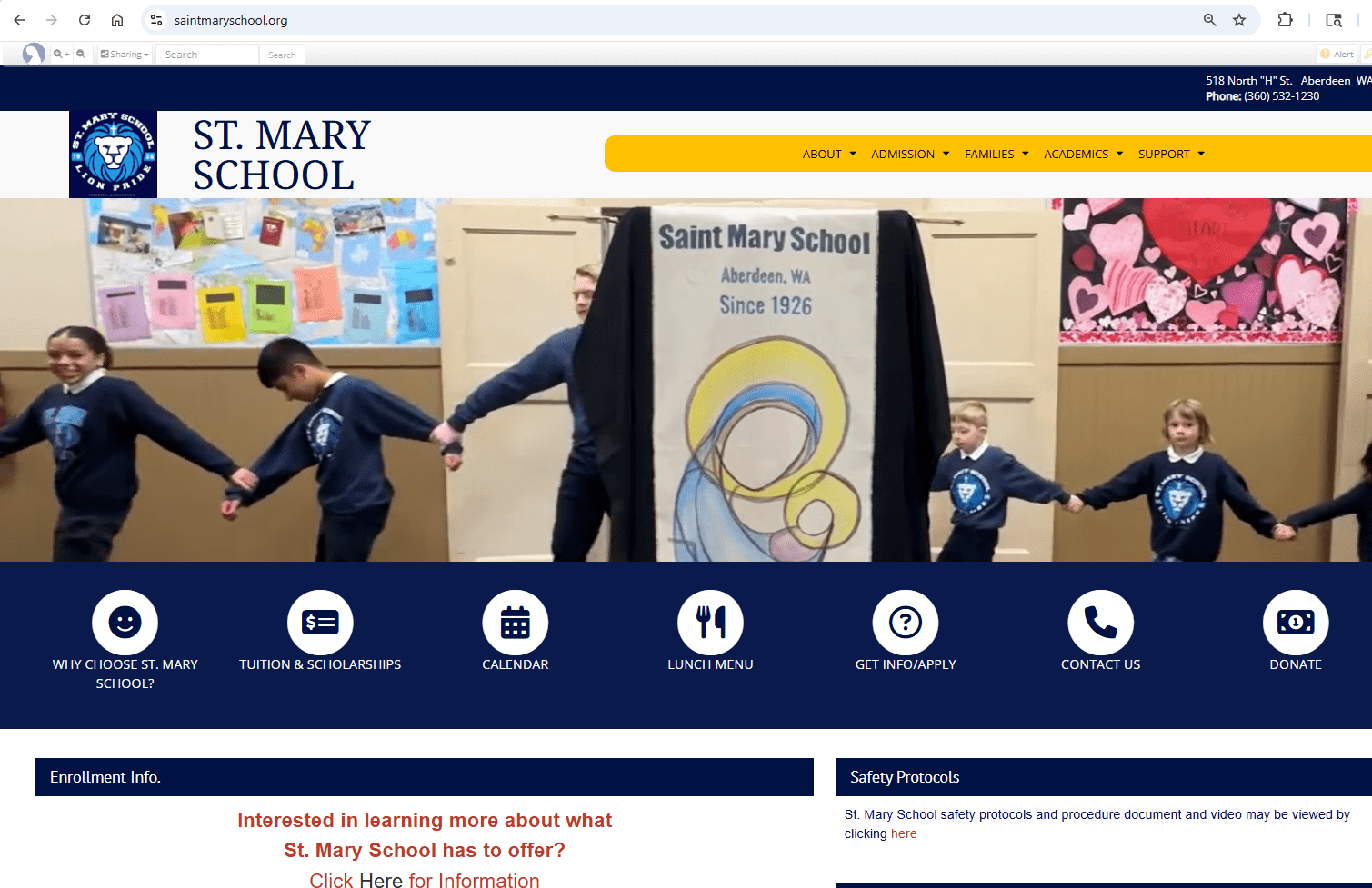Click the round CMS avatar icon in the admin toolbar
The height and width of the screenshot is (888, 1372).
34,55
